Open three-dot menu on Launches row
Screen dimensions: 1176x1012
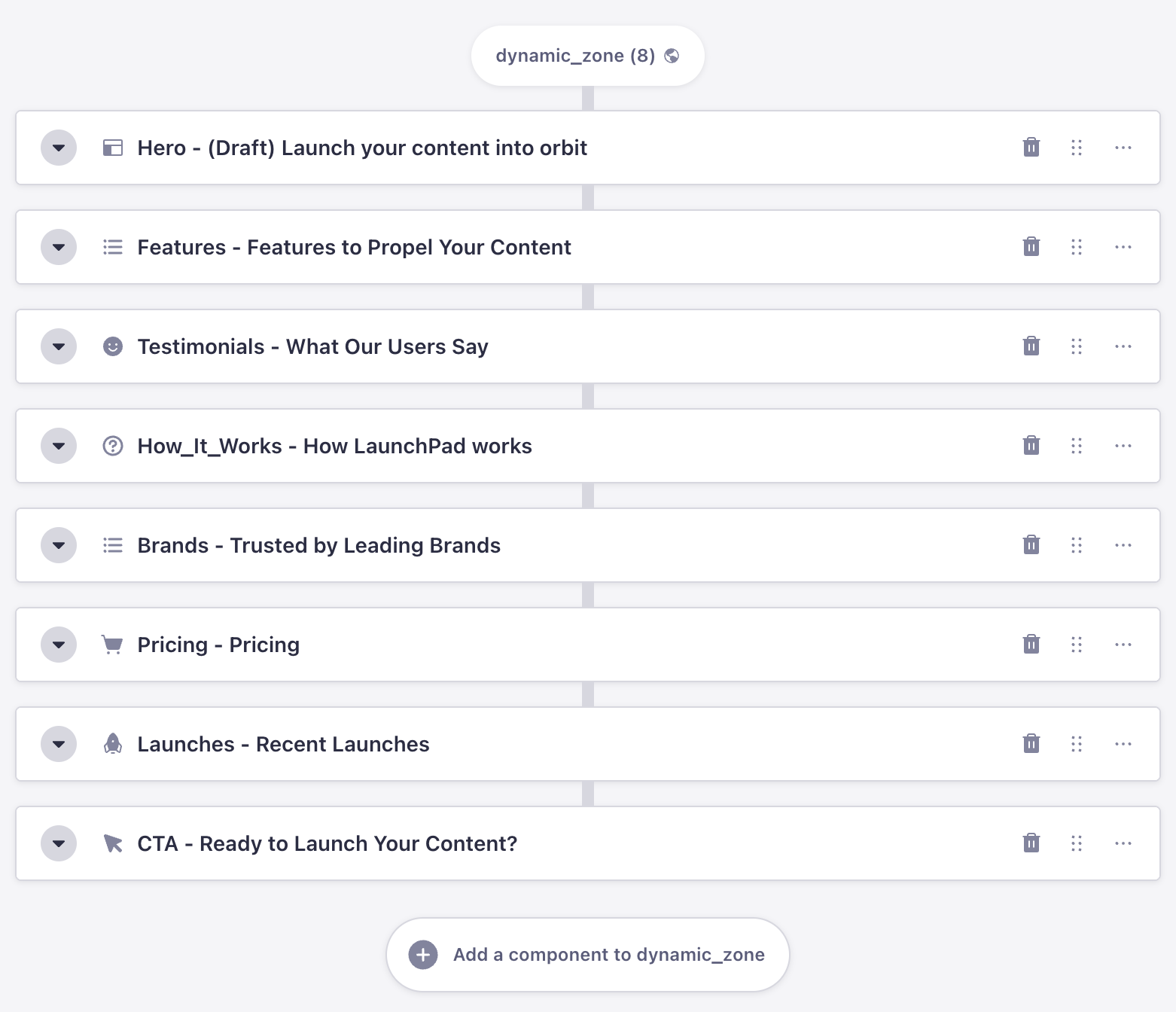[1123, 744]
